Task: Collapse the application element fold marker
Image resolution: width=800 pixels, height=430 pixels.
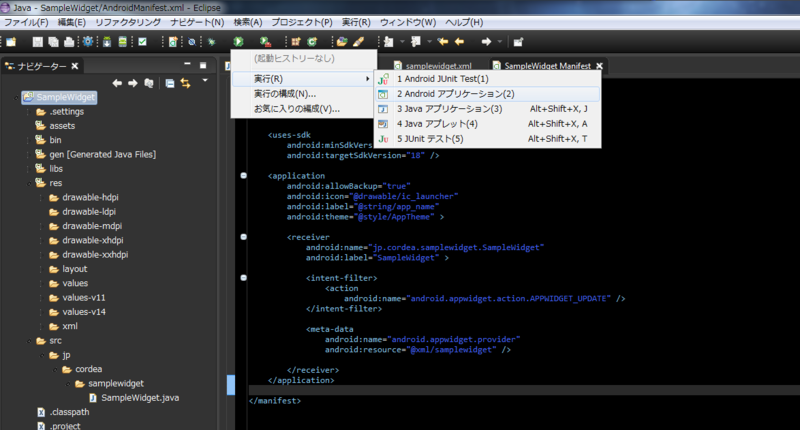Action: (243, 175)
